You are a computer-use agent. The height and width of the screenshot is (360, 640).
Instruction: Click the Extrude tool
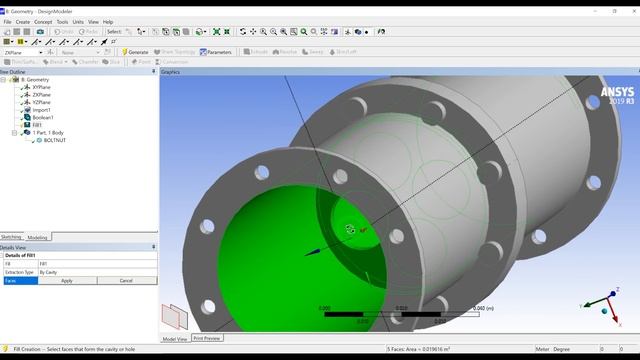[x=256, y=52]
